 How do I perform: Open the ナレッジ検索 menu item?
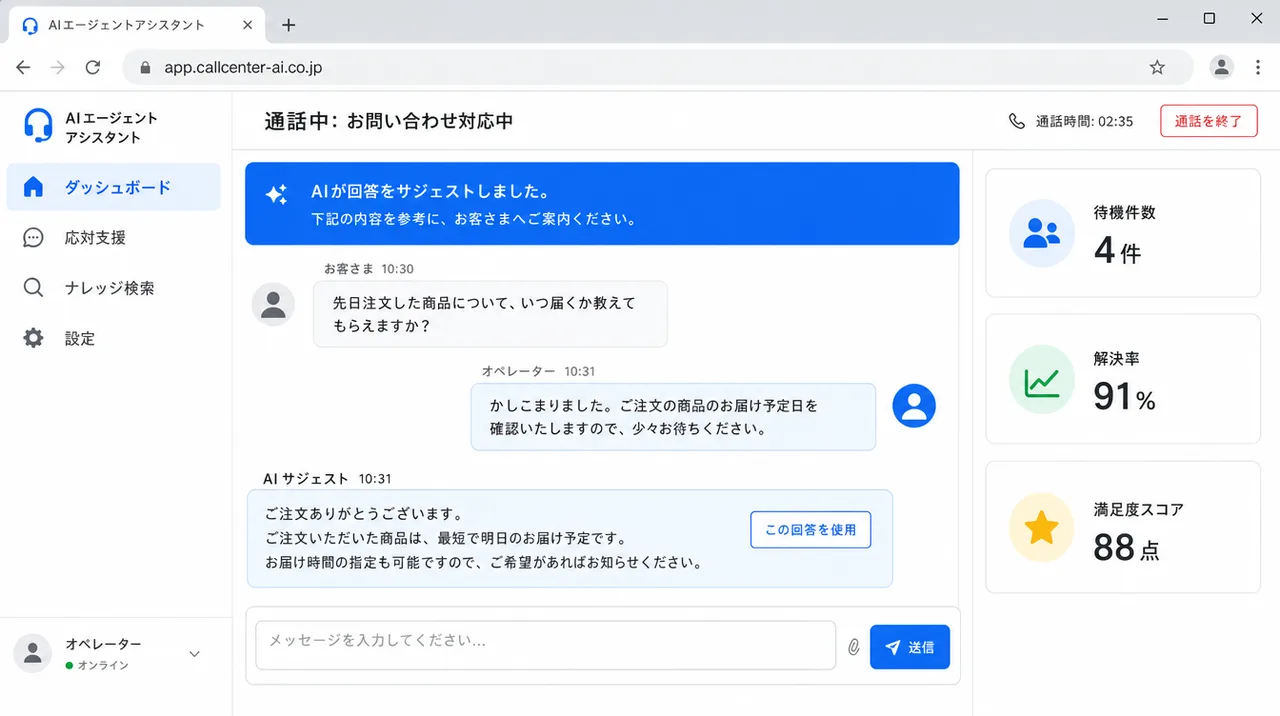113,288
